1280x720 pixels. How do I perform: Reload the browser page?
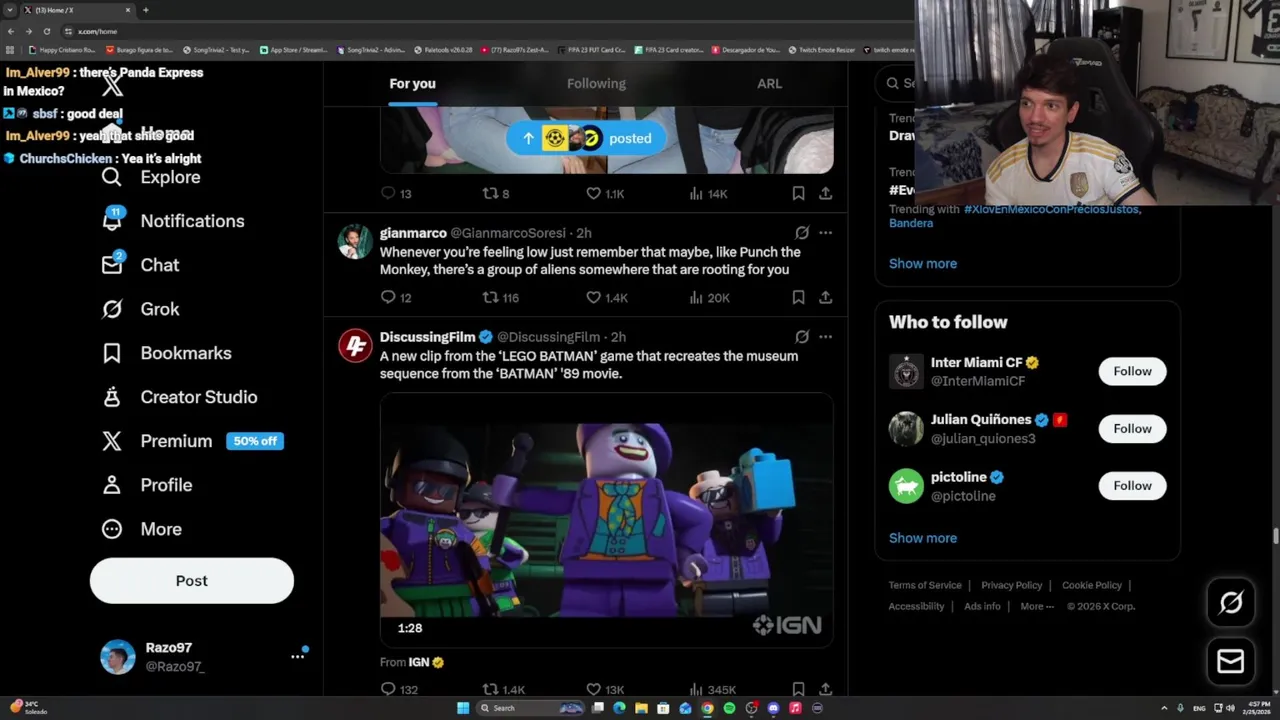(48, 31)
